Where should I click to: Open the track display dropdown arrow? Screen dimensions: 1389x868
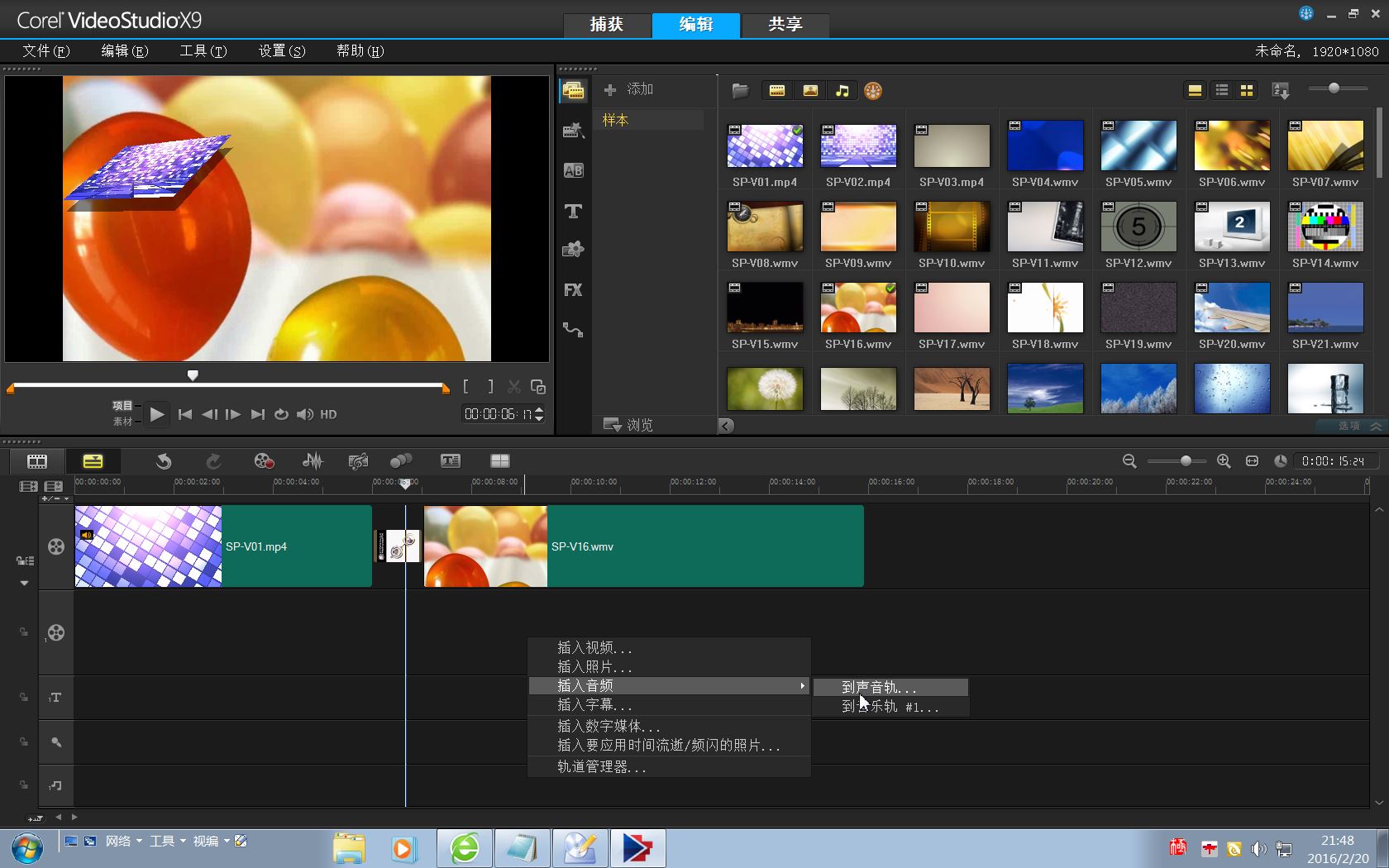(x=24, y=583)
